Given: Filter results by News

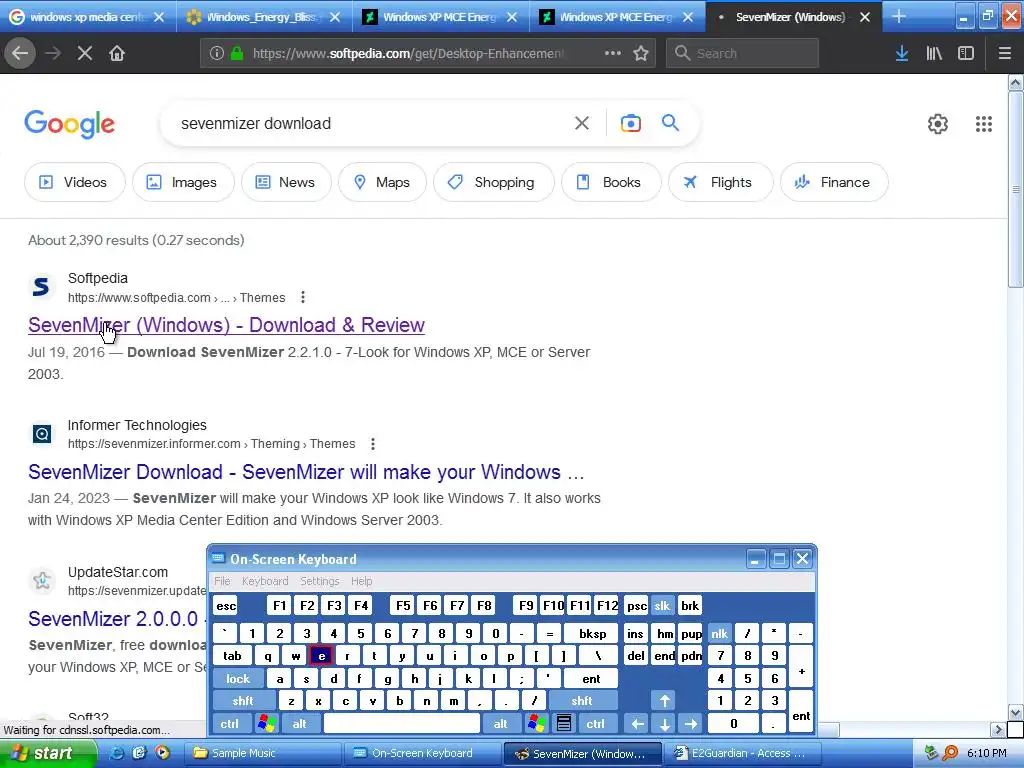Looking at the screenshot, I should click(285, 182).
